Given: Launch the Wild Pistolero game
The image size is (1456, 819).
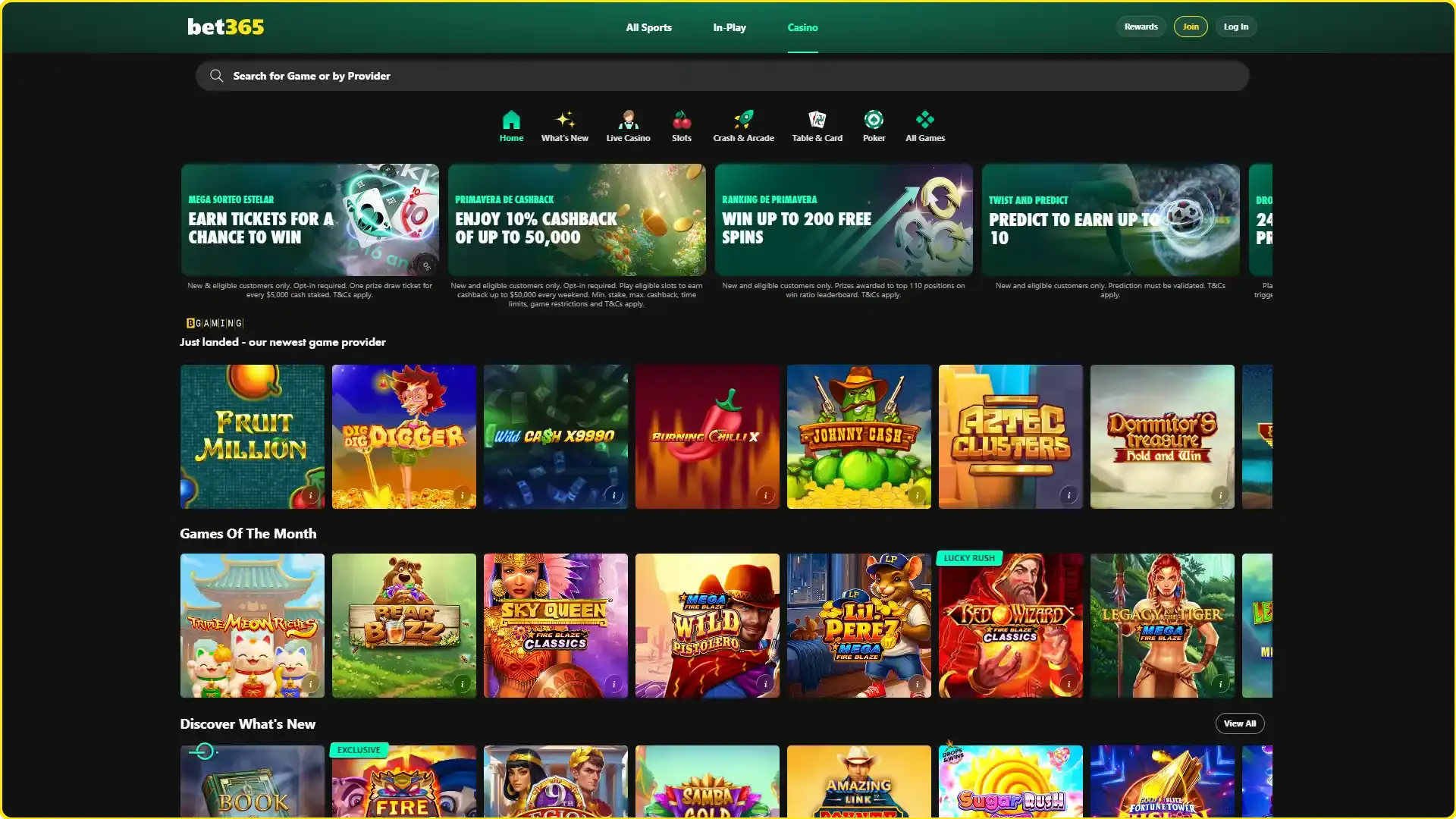Looking at the screenshot, I should pos(708,626).
